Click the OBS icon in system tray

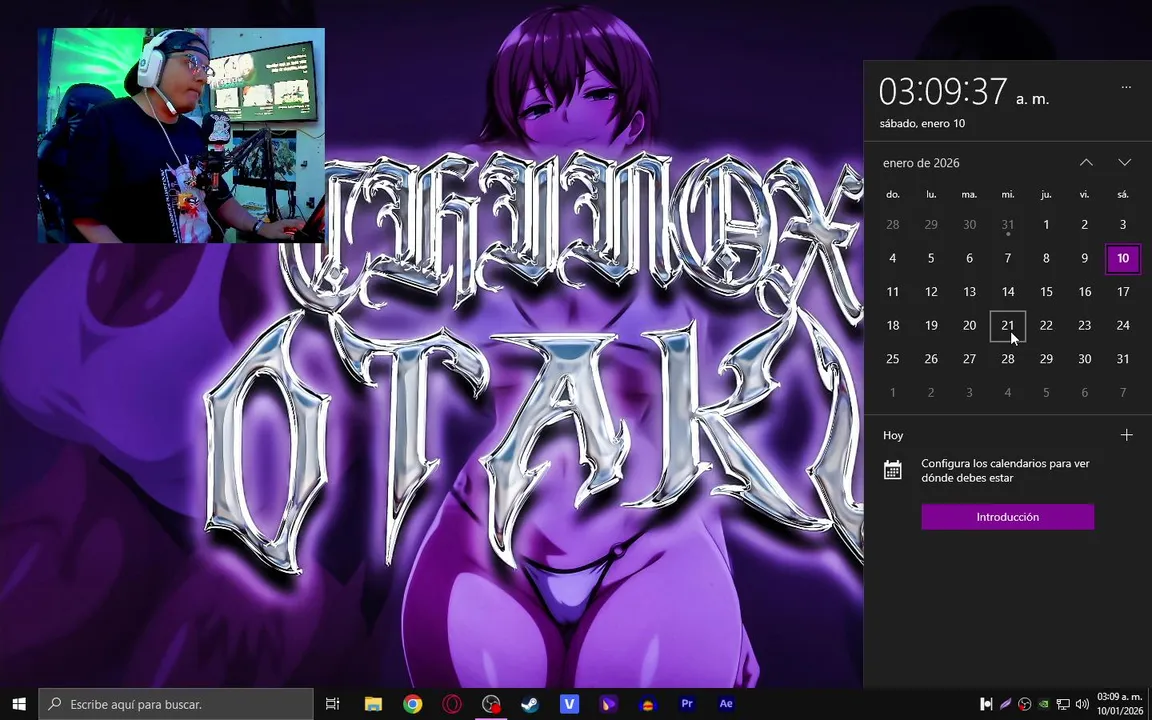(1025, 704)
